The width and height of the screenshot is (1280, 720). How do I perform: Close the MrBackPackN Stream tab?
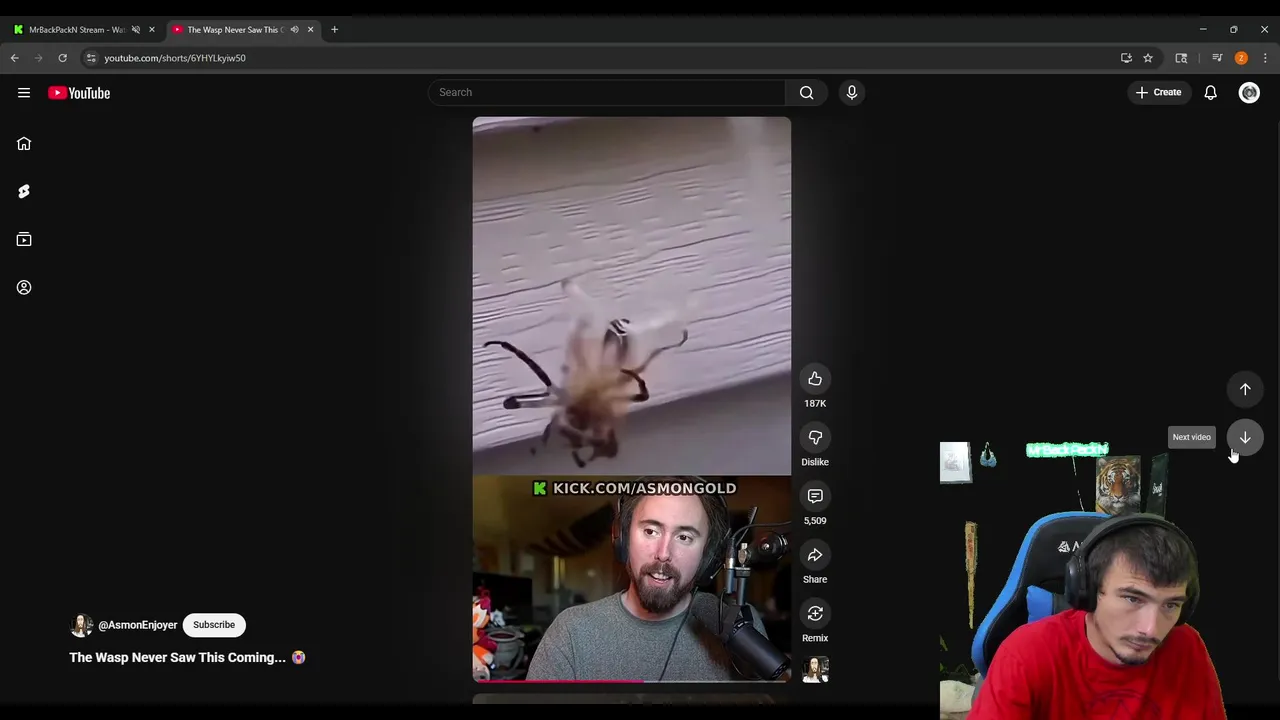pos(152,30)
